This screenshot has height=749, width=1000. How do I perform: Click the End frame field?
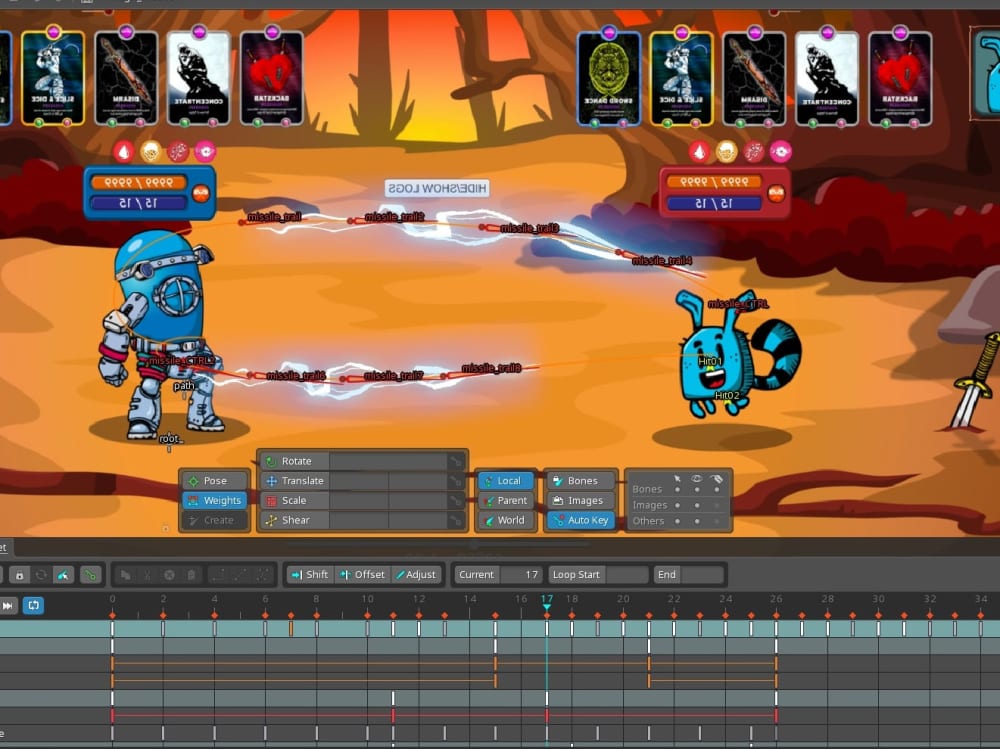point(702,575)
